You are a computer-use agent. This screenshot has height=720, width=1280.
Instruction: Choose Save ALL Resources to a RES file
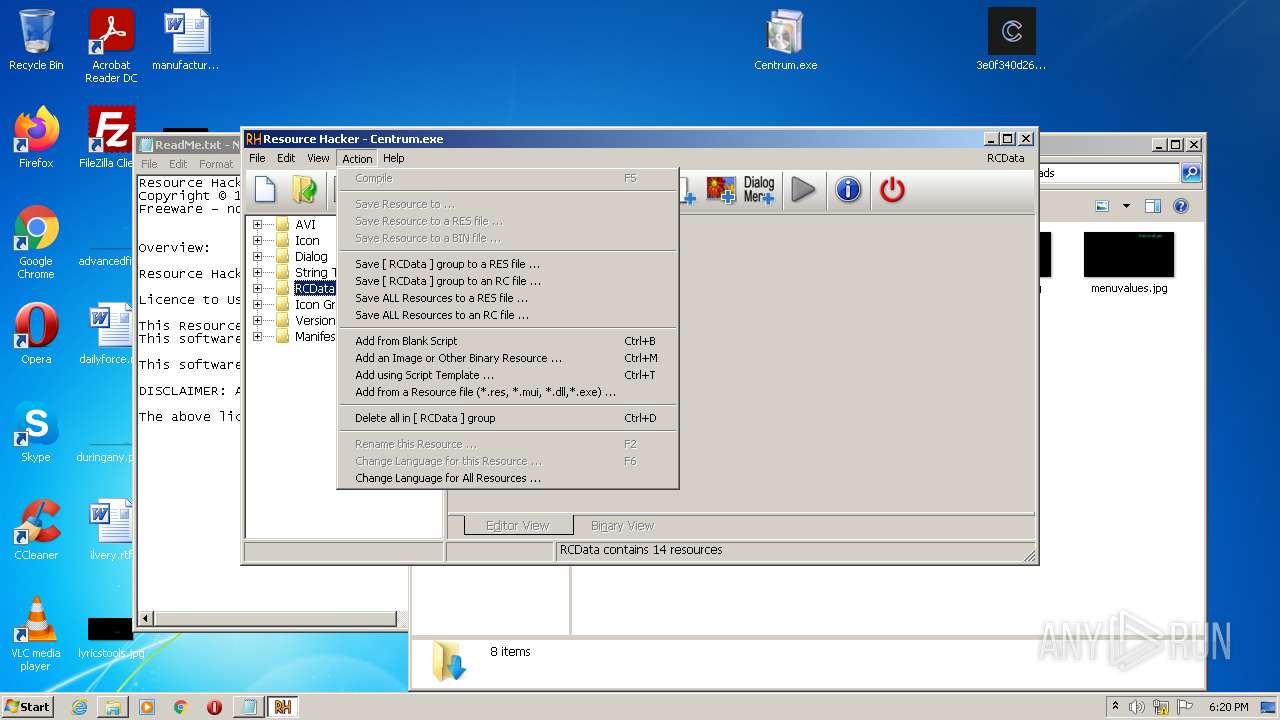pyautogui.click(x=508, y=298)
